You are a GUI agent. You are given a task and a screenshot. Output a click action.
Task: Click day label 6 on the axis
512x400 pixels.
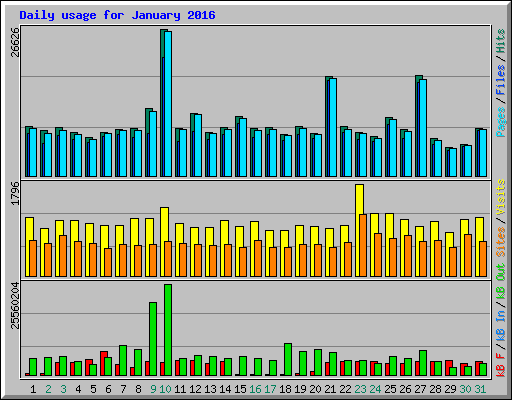[x=108, y=389]
